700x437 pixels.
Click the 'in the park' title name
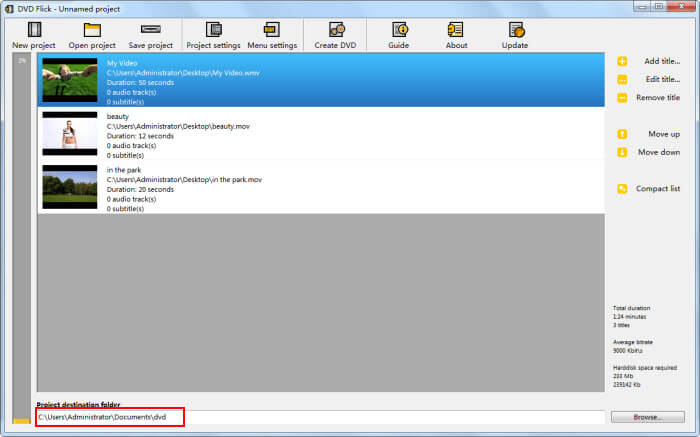pos(124,170)
